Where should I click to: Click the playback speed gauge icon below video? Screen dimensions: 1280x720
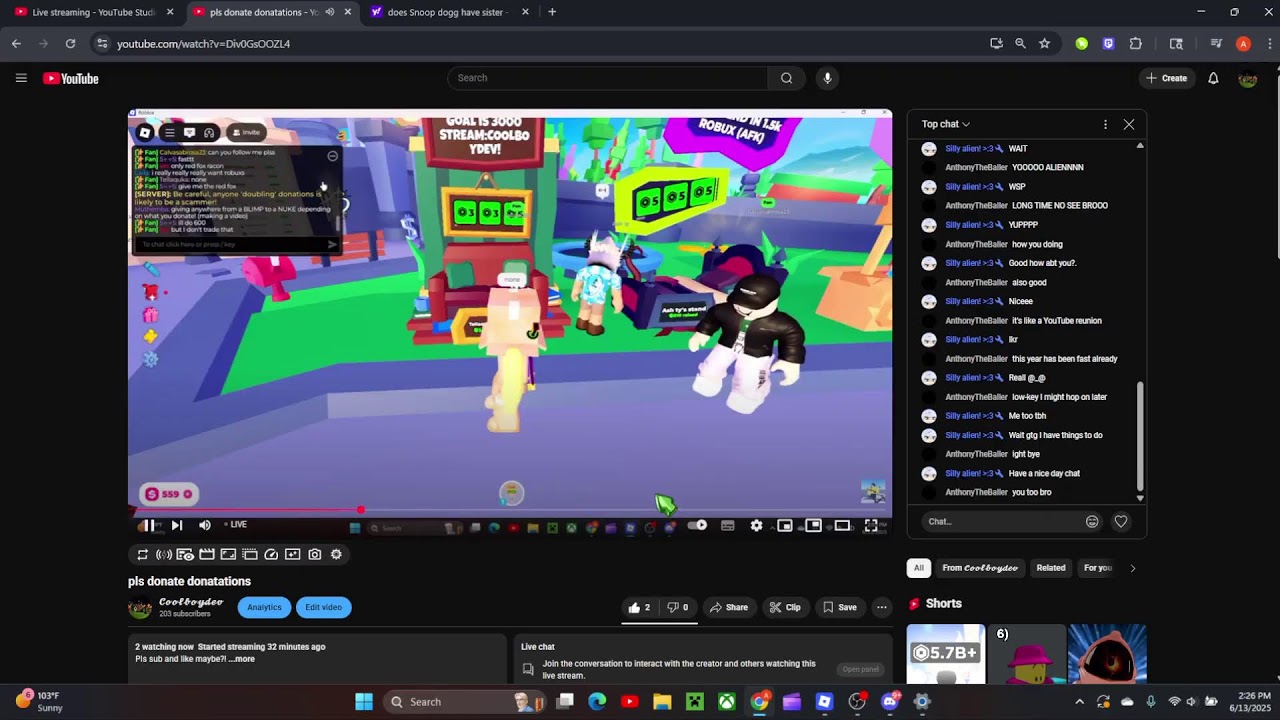(x=271, y=554)
